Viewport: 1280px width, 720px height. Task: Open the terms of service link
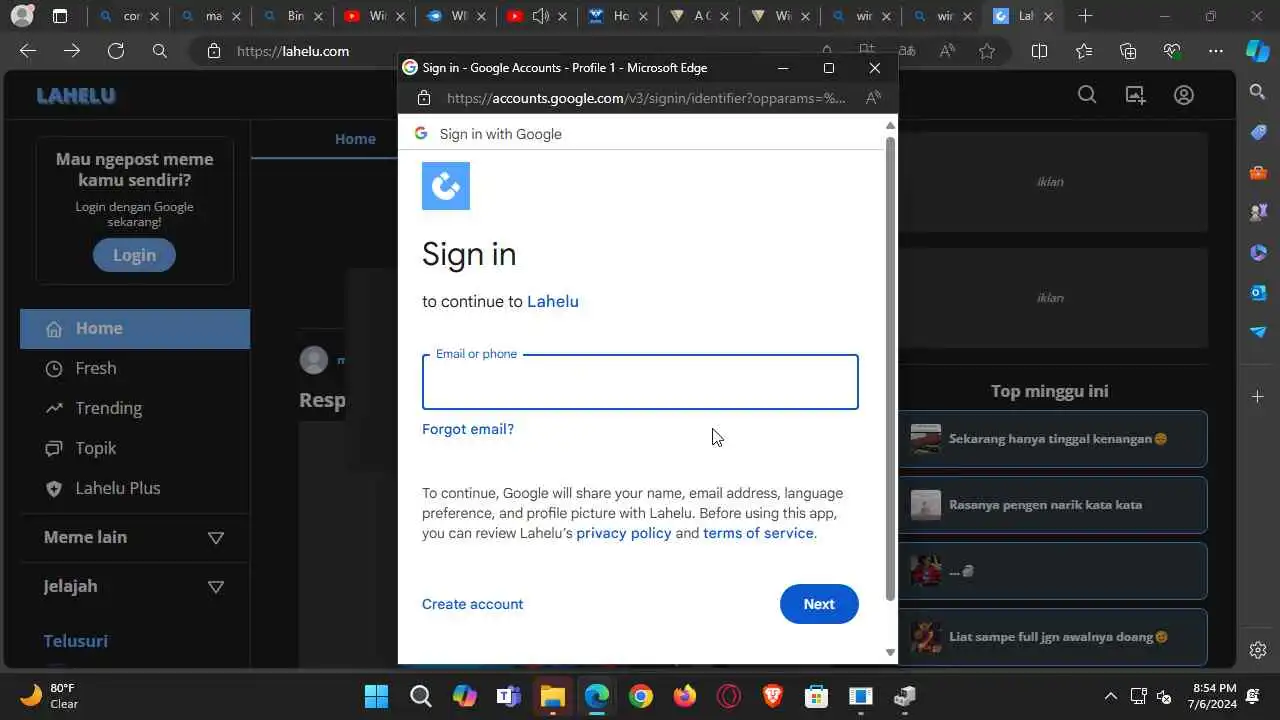758,533
